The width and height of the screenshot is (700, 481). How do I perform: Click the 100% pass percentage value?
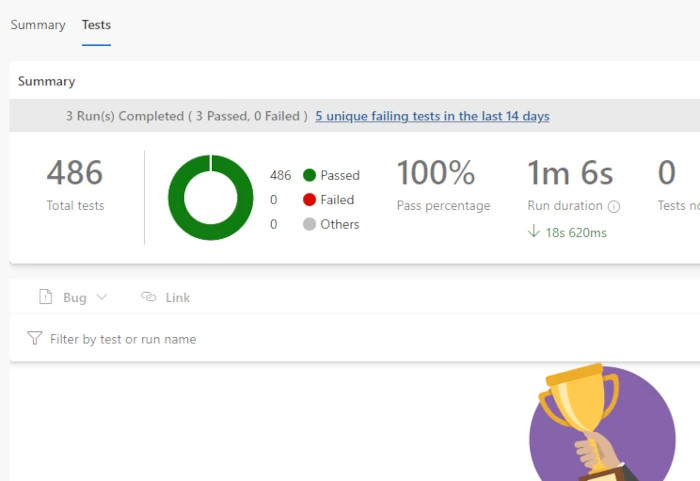pyautogui.click(x=436, y=172)
